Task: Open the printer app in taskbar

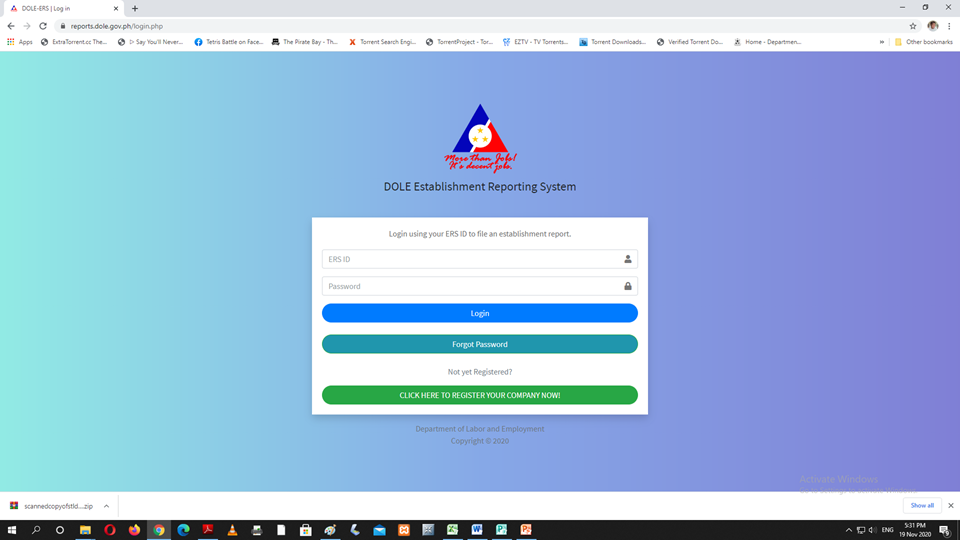Action: [257, 530]
